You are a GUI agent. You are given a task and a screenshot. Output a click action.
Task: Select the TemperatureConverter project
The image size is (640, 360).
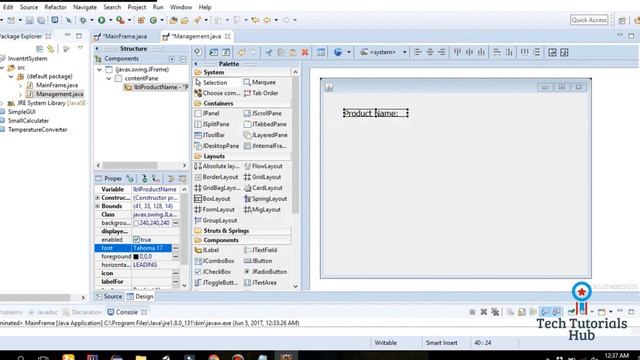38,130
